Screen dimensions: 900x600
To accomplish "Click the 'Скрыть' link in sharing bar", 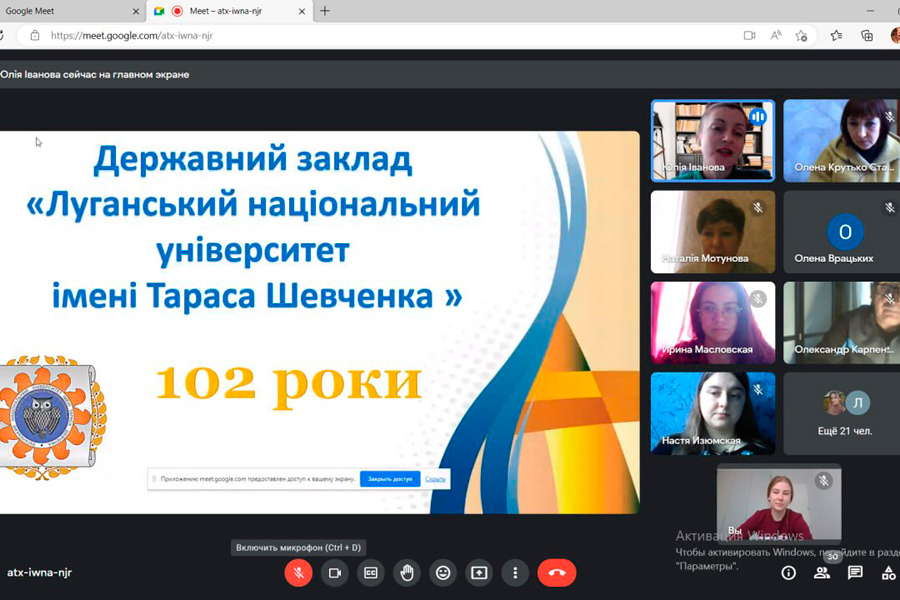I will pyautogui.click(x=435, y=479).
